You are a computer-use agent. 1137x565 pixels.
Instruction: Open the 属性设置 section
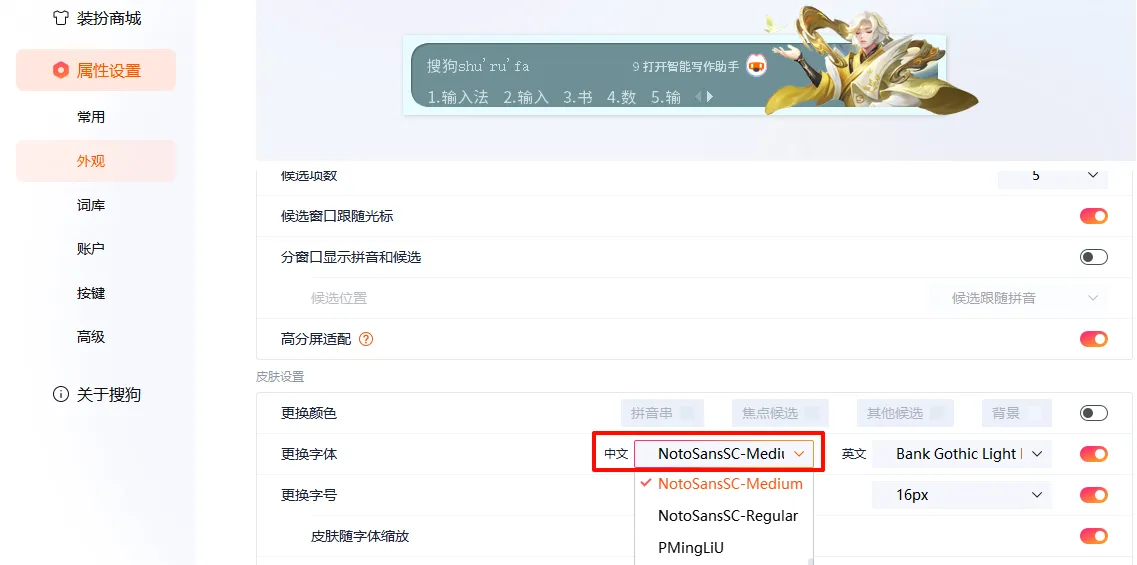click(x=96, y=70)
